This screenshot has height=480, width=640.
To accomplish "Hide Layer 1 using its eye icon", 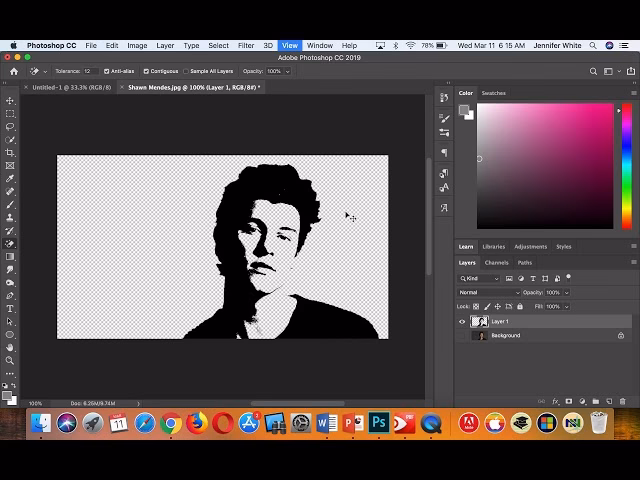I will pos(462,322).
